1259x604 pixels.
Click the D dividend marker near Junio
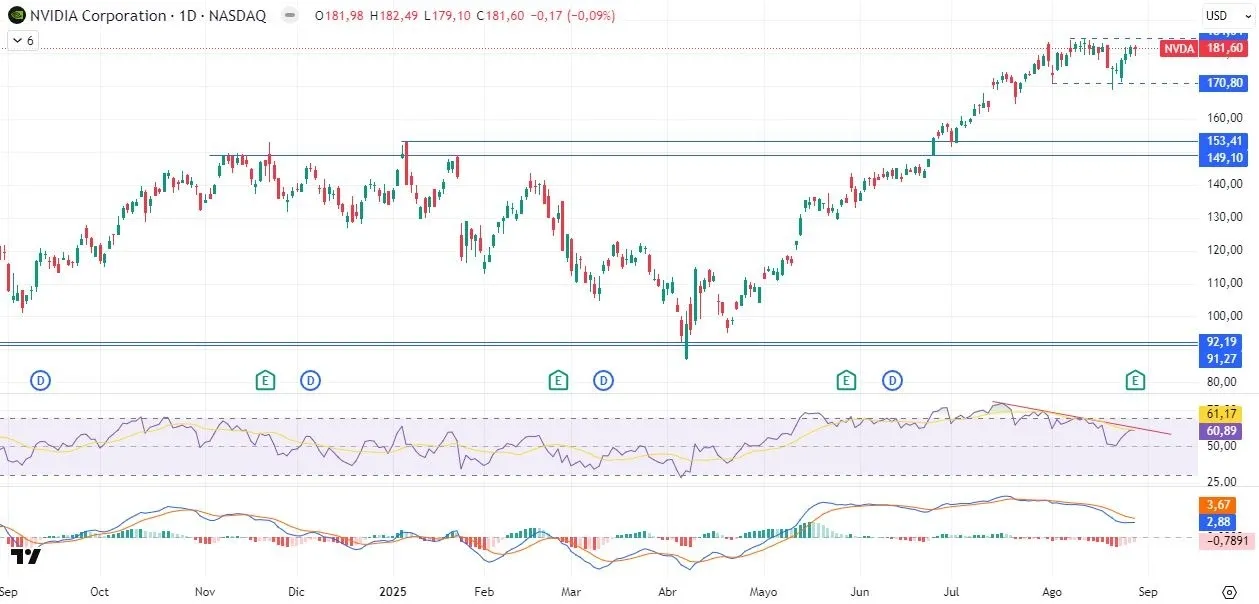click(891, 380)
